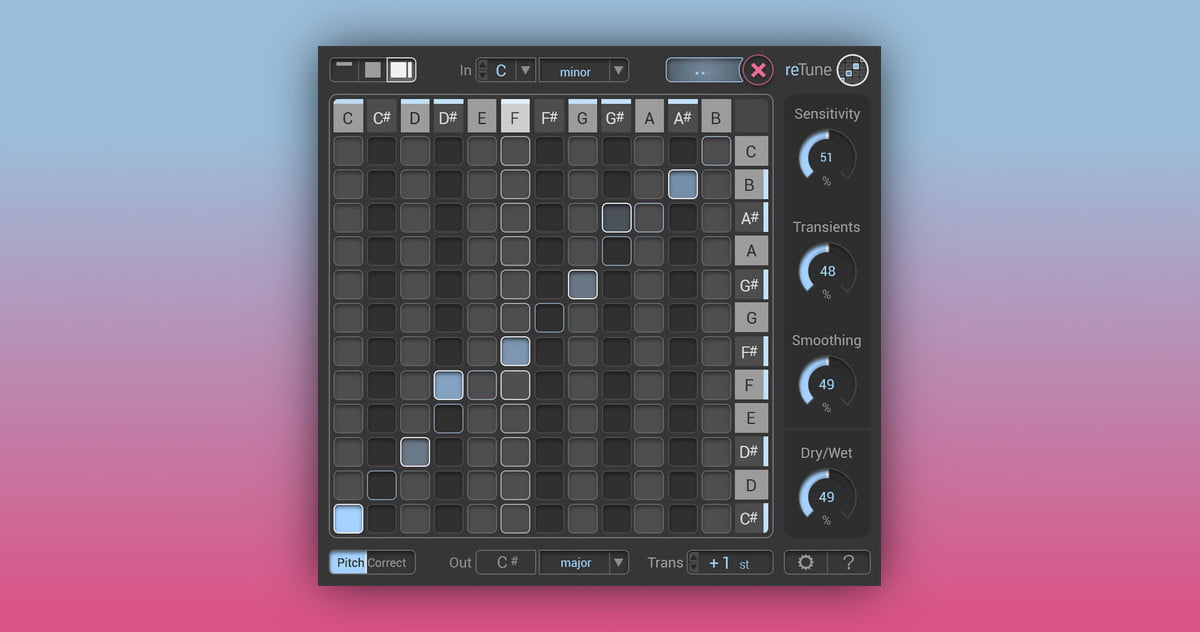This screenshot has width=1200, height=632.
Task: Toggle the F# input note key
Action: point(549,117)
